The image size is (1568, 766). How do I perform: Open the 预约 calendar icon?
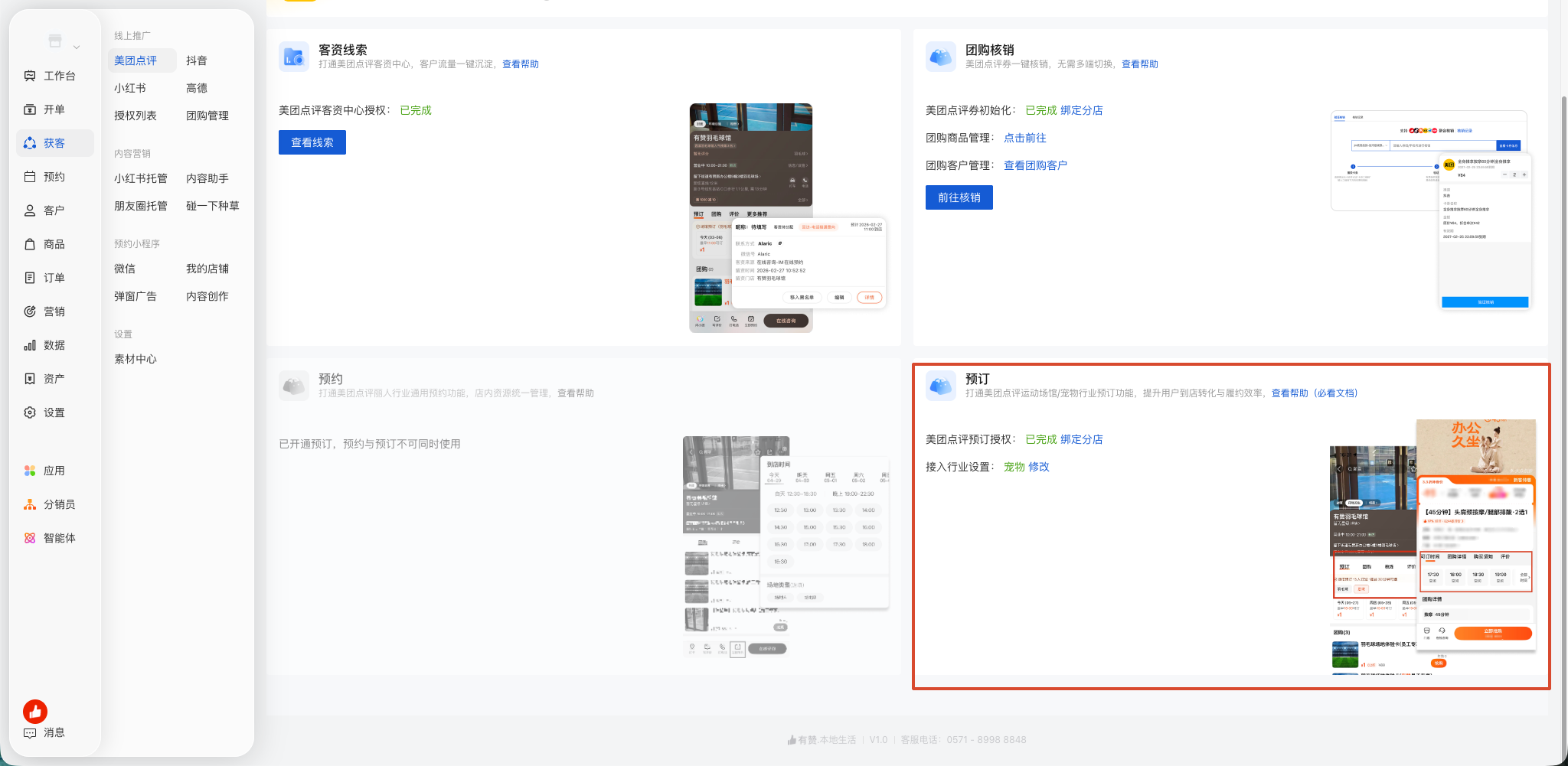coord(30,177)
